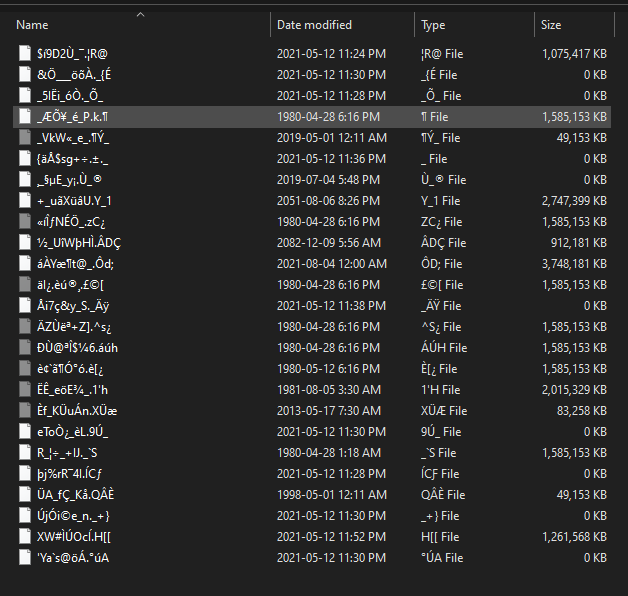Click the date 1998-05-01 12:11 AM

[x=332, y=495]
